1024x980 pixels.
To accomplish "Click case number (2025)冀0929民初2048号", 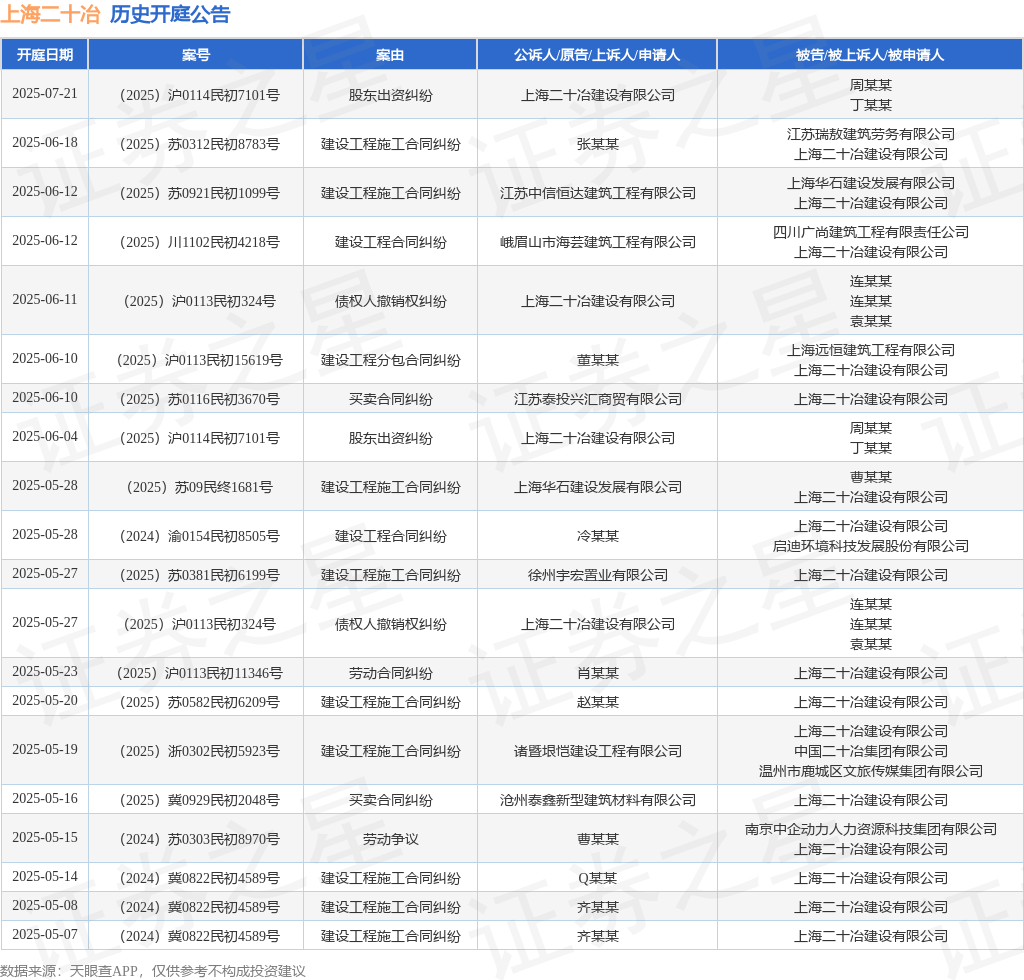I will 199,800.
